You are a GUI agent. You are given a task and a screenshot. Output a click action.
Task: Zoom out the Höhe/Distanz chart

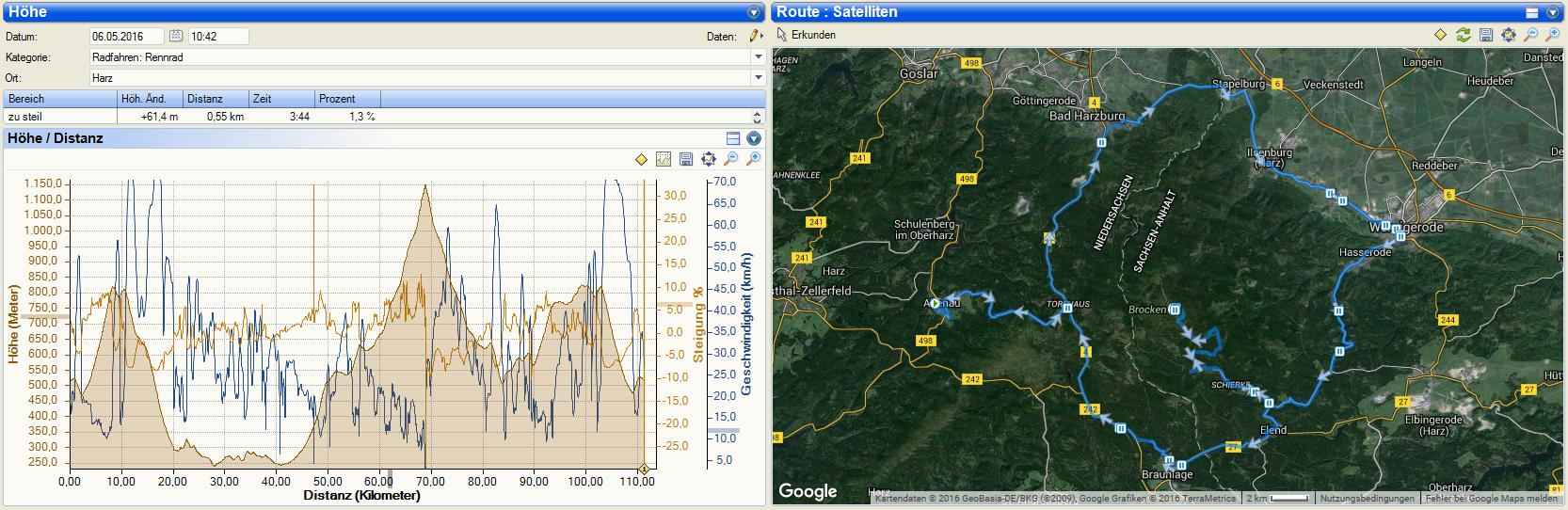[x=731, y=160]
